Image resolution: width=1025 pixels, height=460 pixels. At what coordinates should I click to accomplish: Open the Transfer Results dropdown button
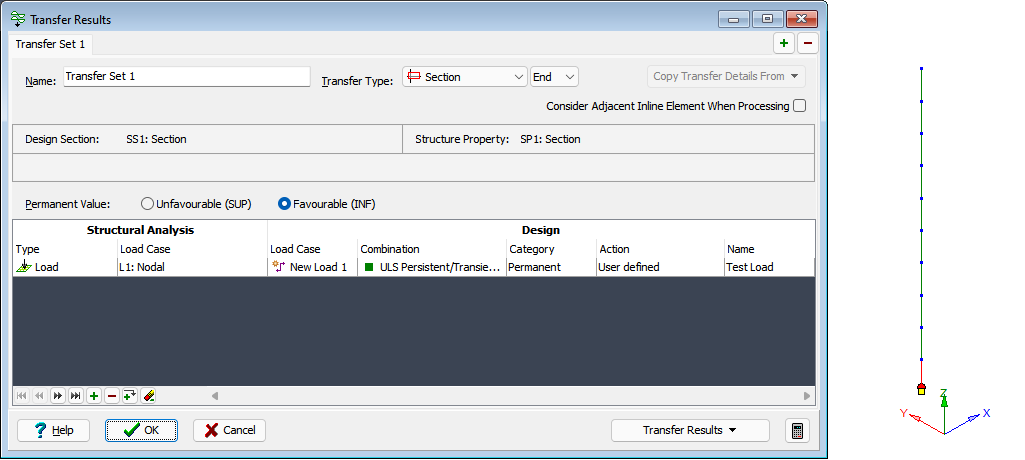(x=690, y=430)
